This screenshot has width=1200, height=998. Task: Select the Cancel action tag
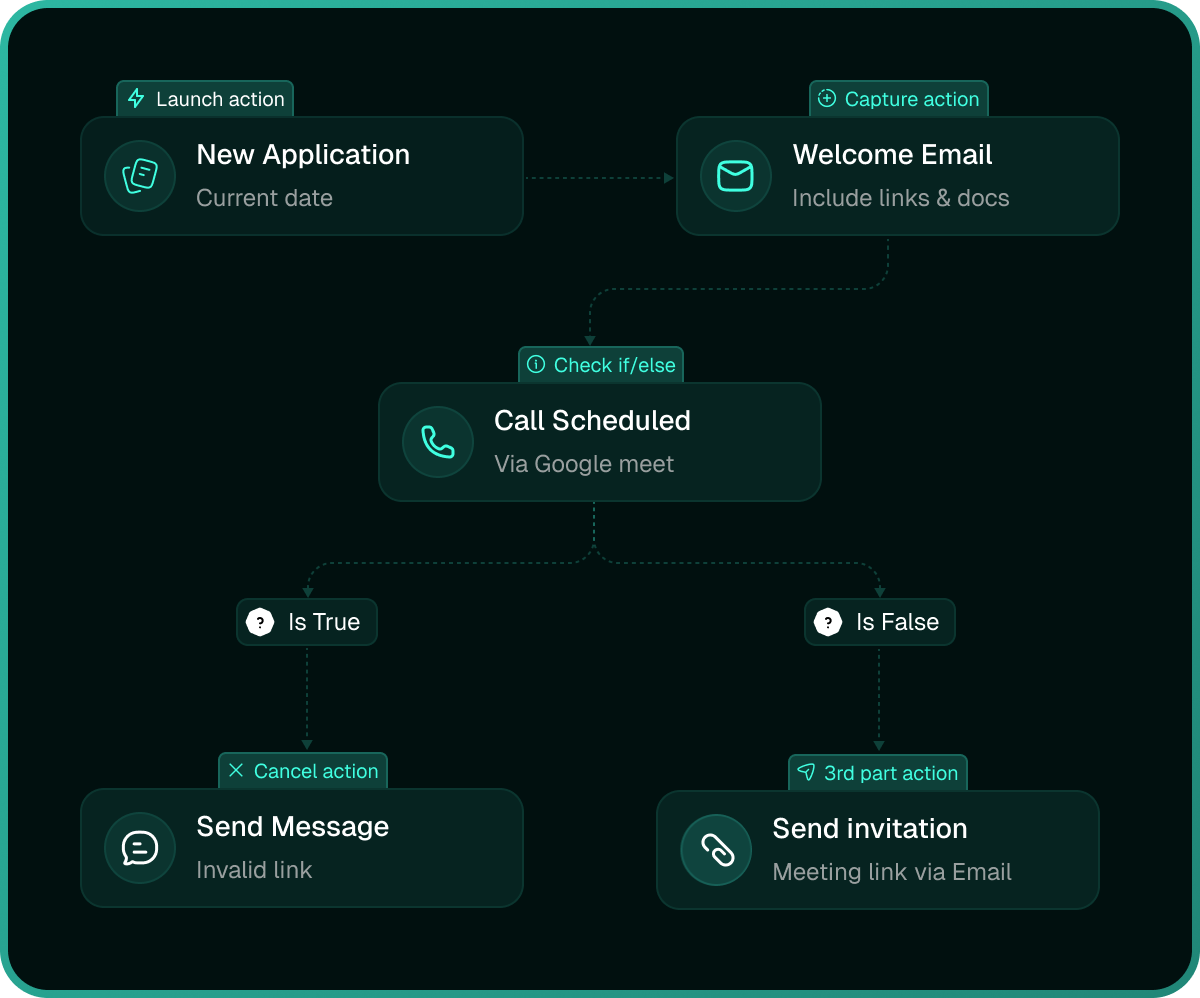click(303, 771)
